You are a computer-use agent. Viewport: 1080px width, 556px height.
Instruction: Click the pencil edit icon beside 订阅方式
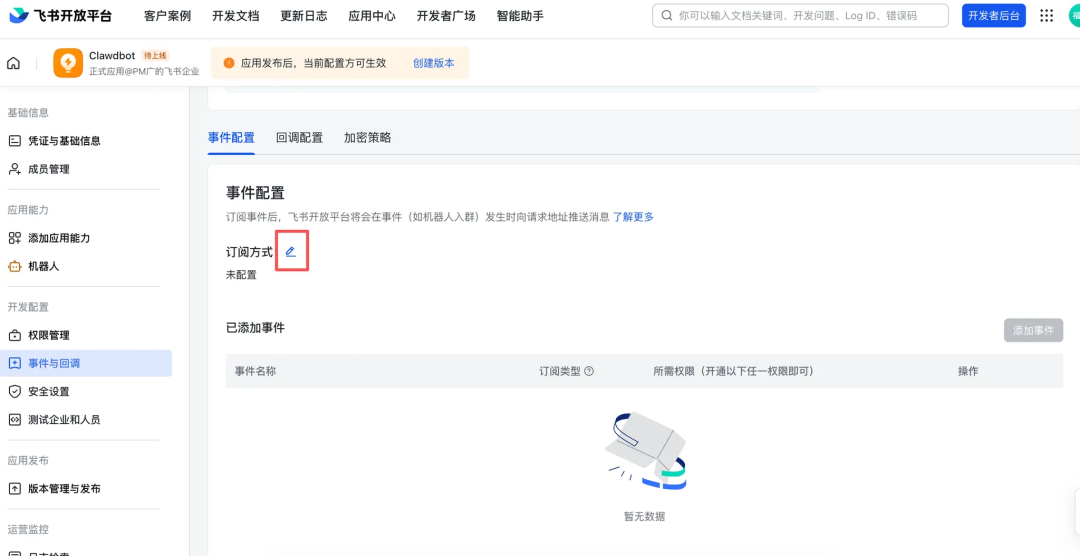click(x=291, y=252)
